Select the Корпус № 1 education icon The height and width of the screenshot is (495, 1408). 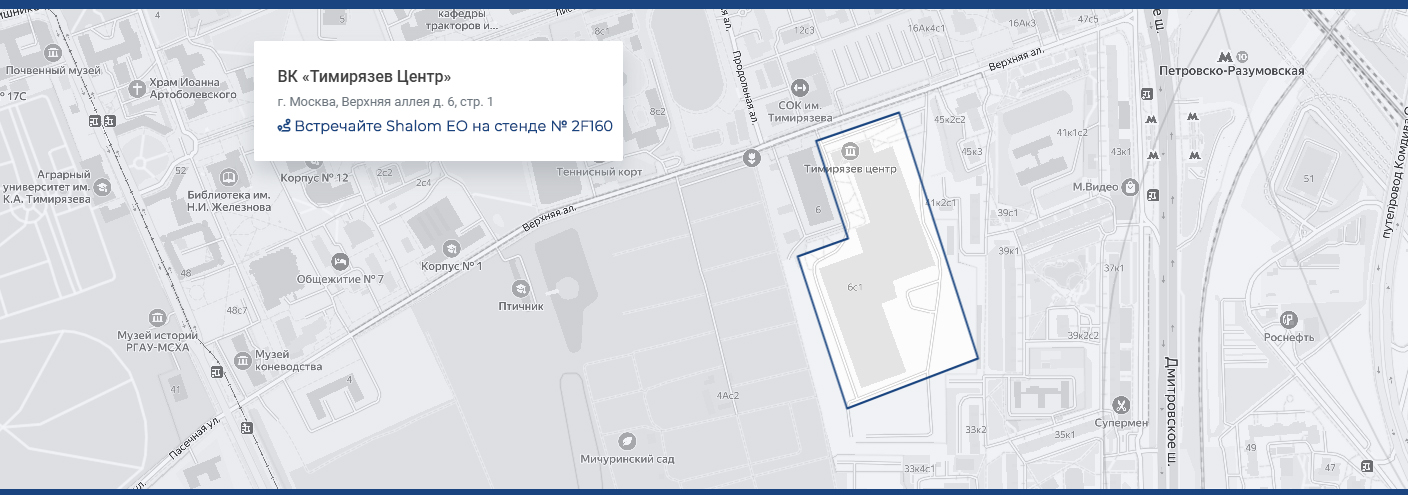click(451, 249)
